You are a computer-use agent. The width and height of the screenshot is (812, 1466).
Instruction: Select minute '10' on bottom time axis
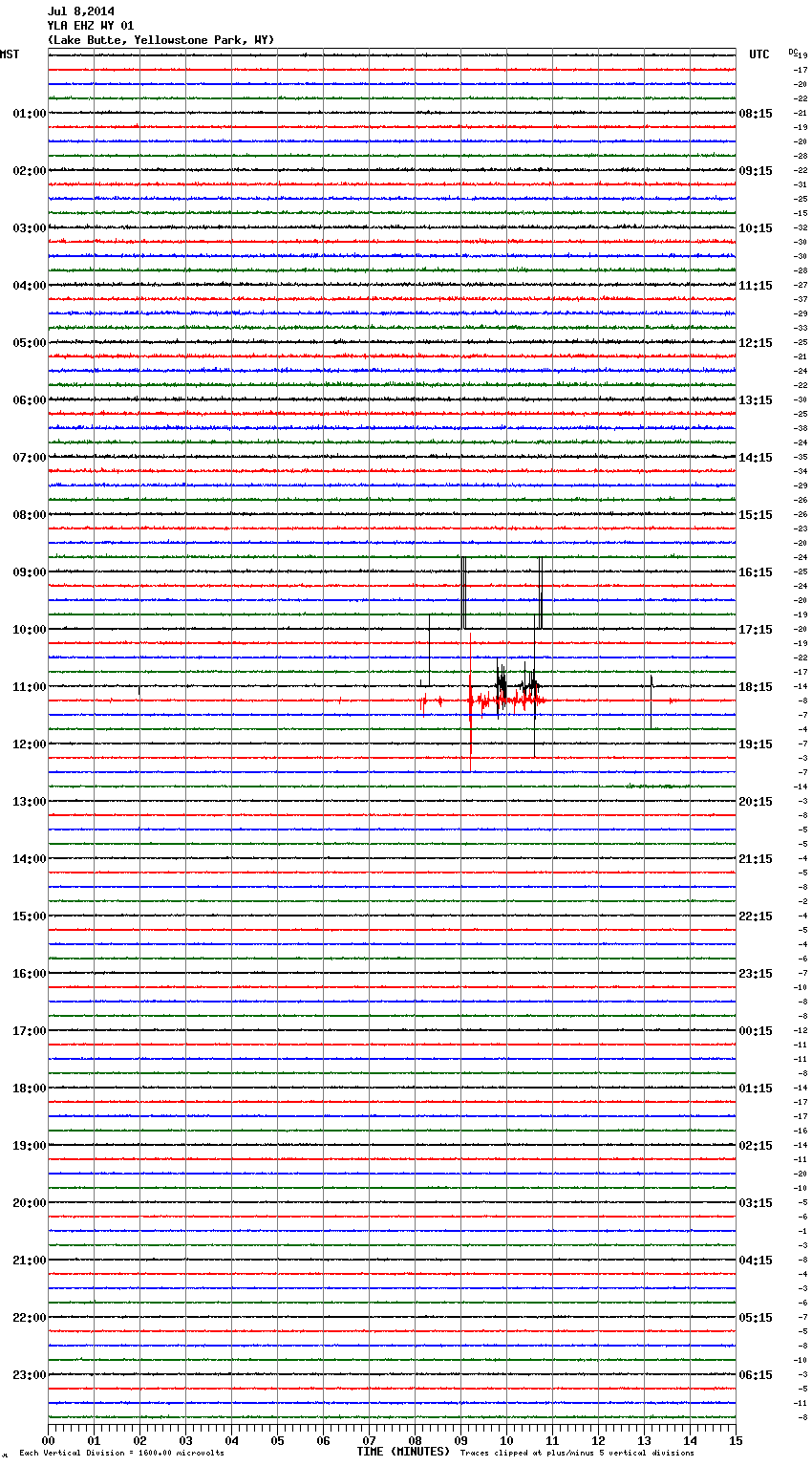click(x=506, y=1440)
